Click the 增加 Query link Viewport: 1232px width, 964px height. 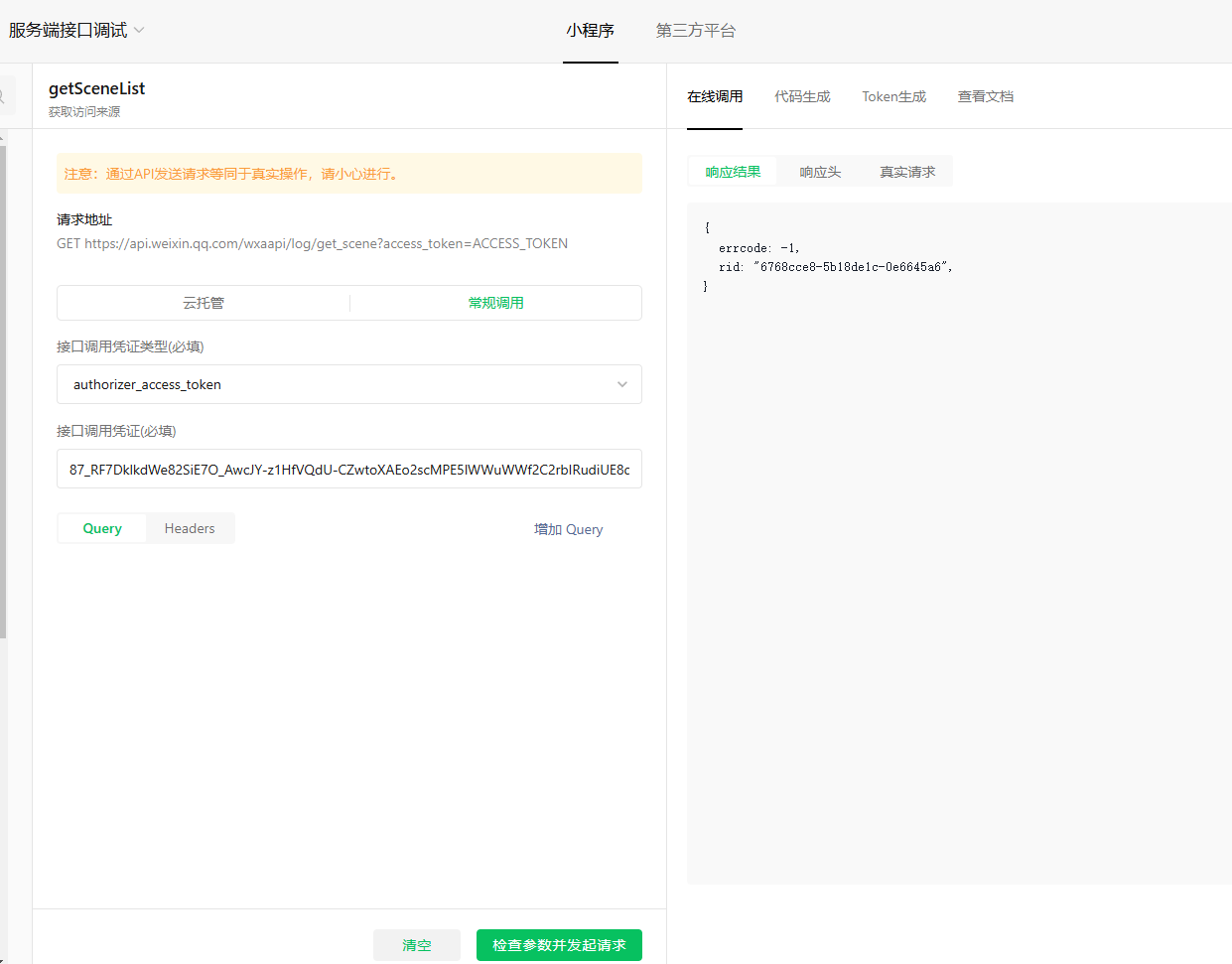568,529
